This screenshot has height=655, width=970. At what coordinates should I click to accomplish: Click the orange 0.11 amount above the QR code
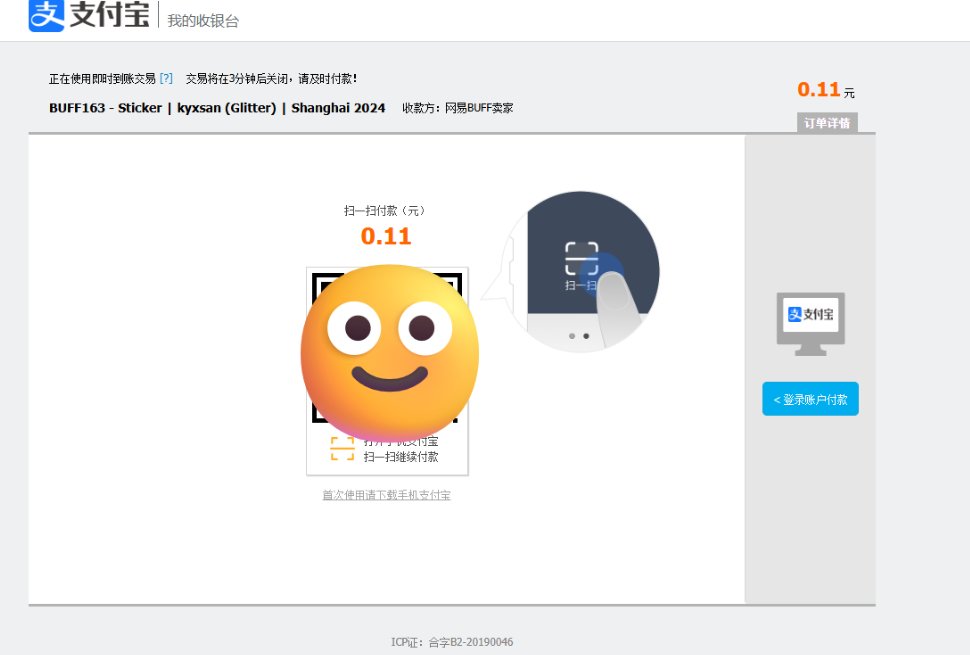(386, 236)
